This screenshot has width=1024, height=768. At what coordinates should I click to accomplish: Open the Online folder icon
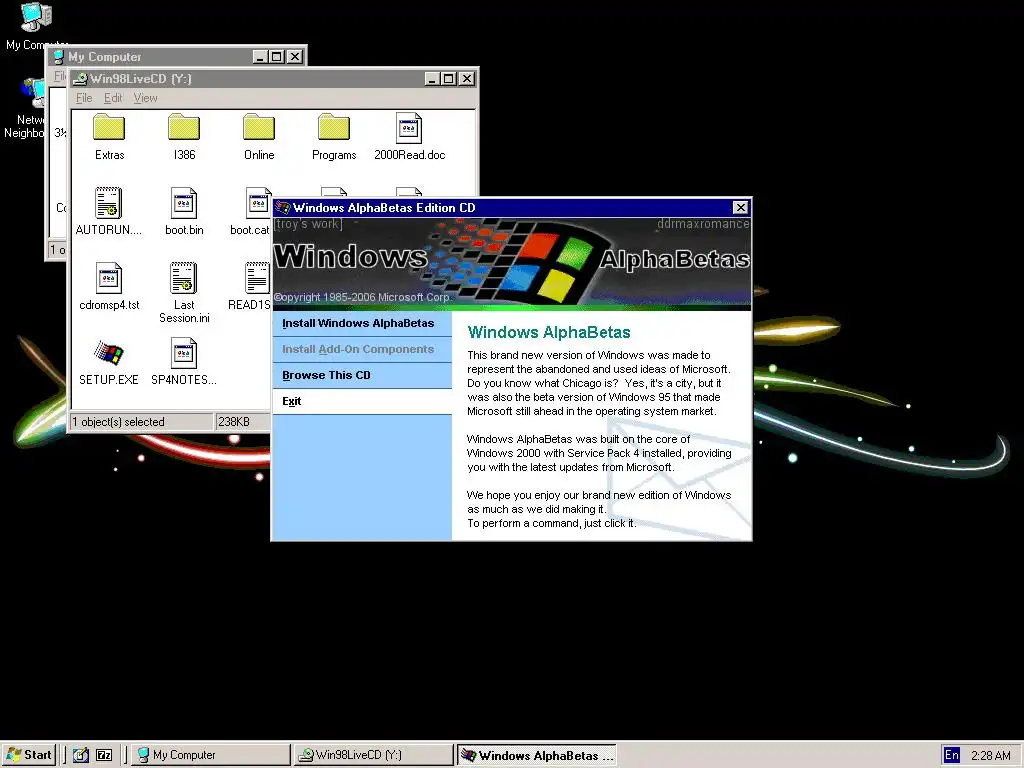259,128
